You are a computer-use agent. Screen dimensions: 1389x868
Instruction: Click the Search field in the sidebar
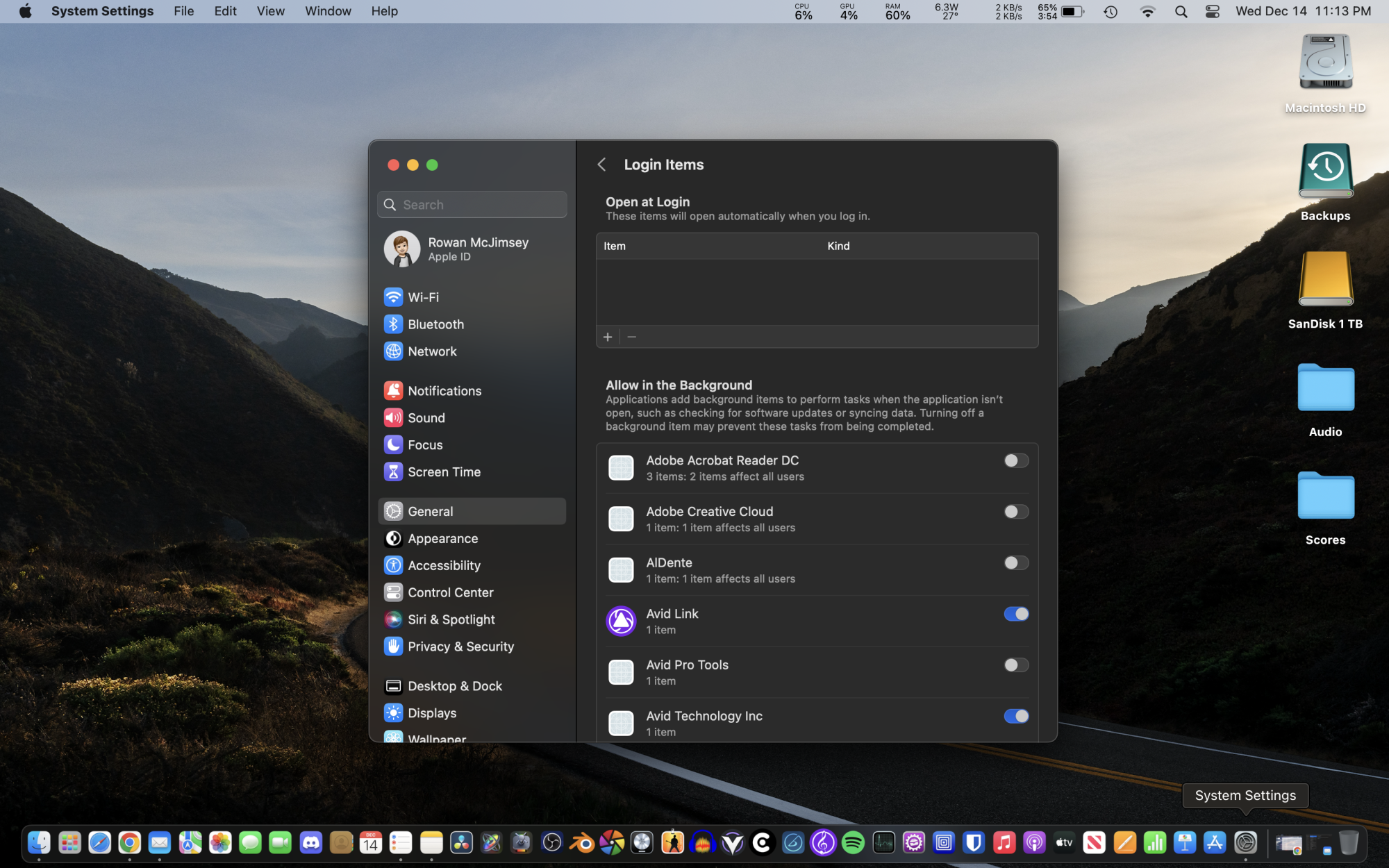click(x=472, y=205)
